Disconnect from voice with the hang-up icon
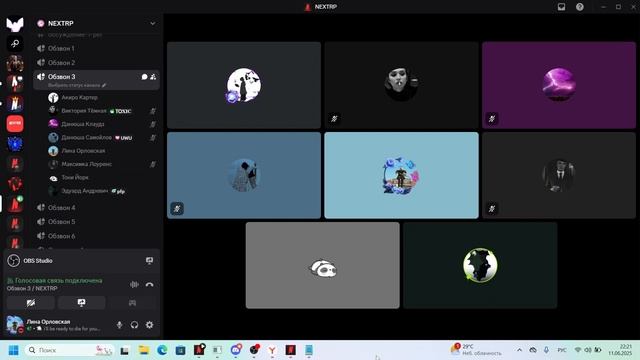This screenshot has height=360, width=640. click(149, 284)
